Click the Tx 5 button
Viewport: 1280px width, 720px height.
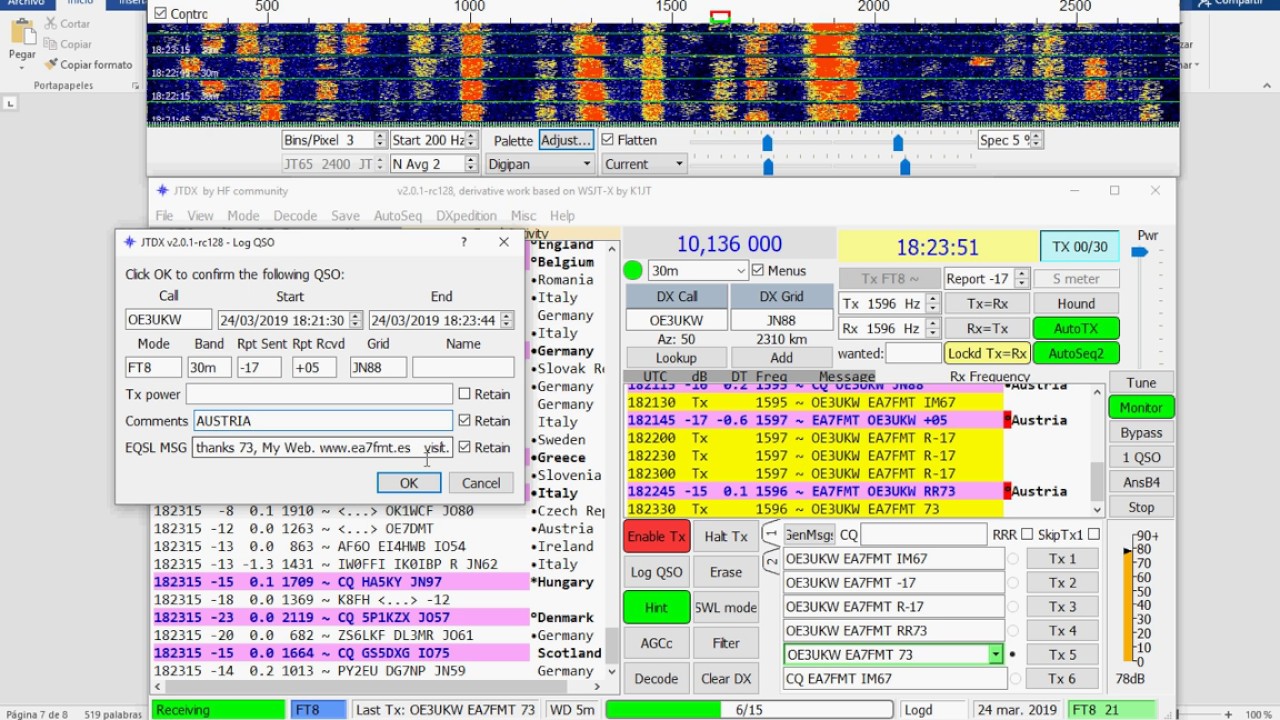[1063, 655]
